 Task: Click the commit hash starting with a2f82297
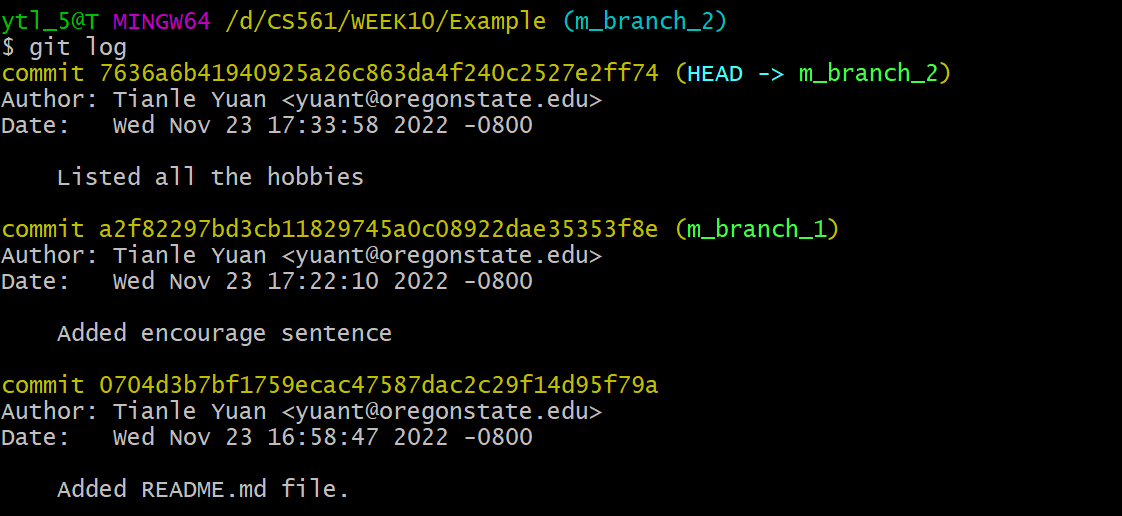pyautogui.click(x=379, y=229)
